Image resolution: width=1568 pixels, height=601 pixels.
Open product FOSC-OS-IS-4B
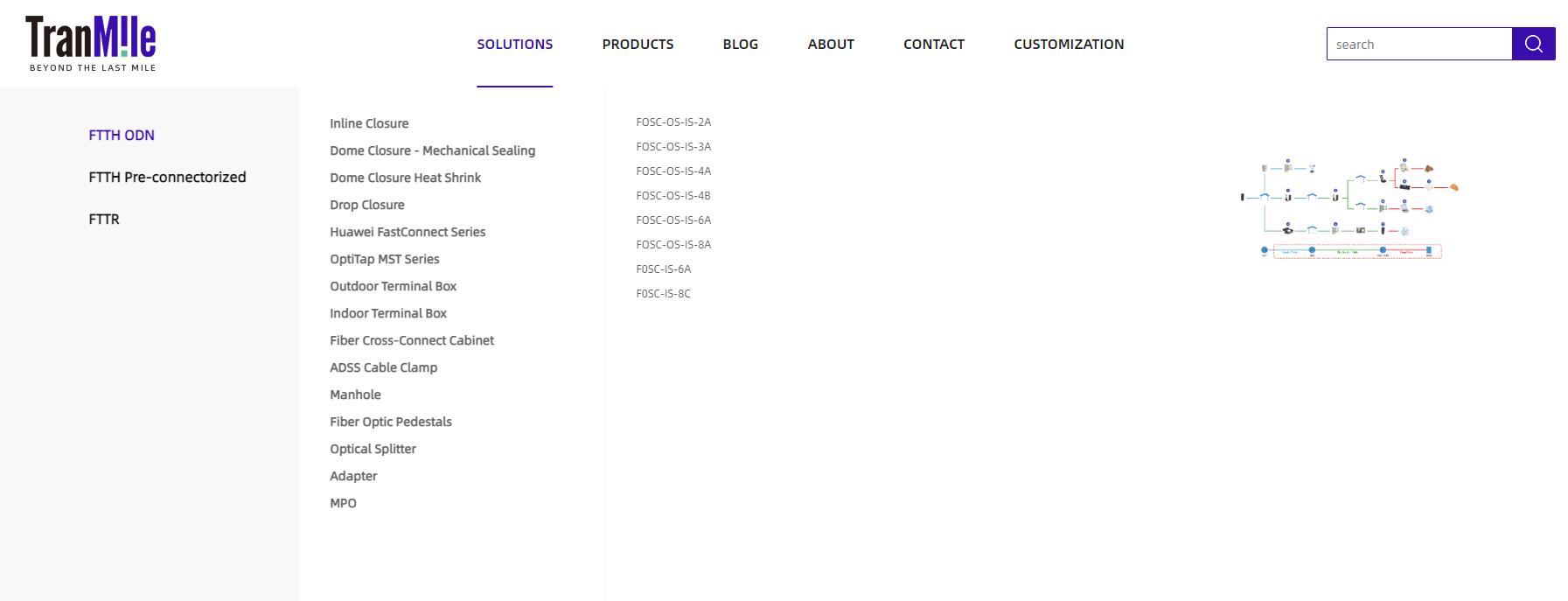(673, 195)
